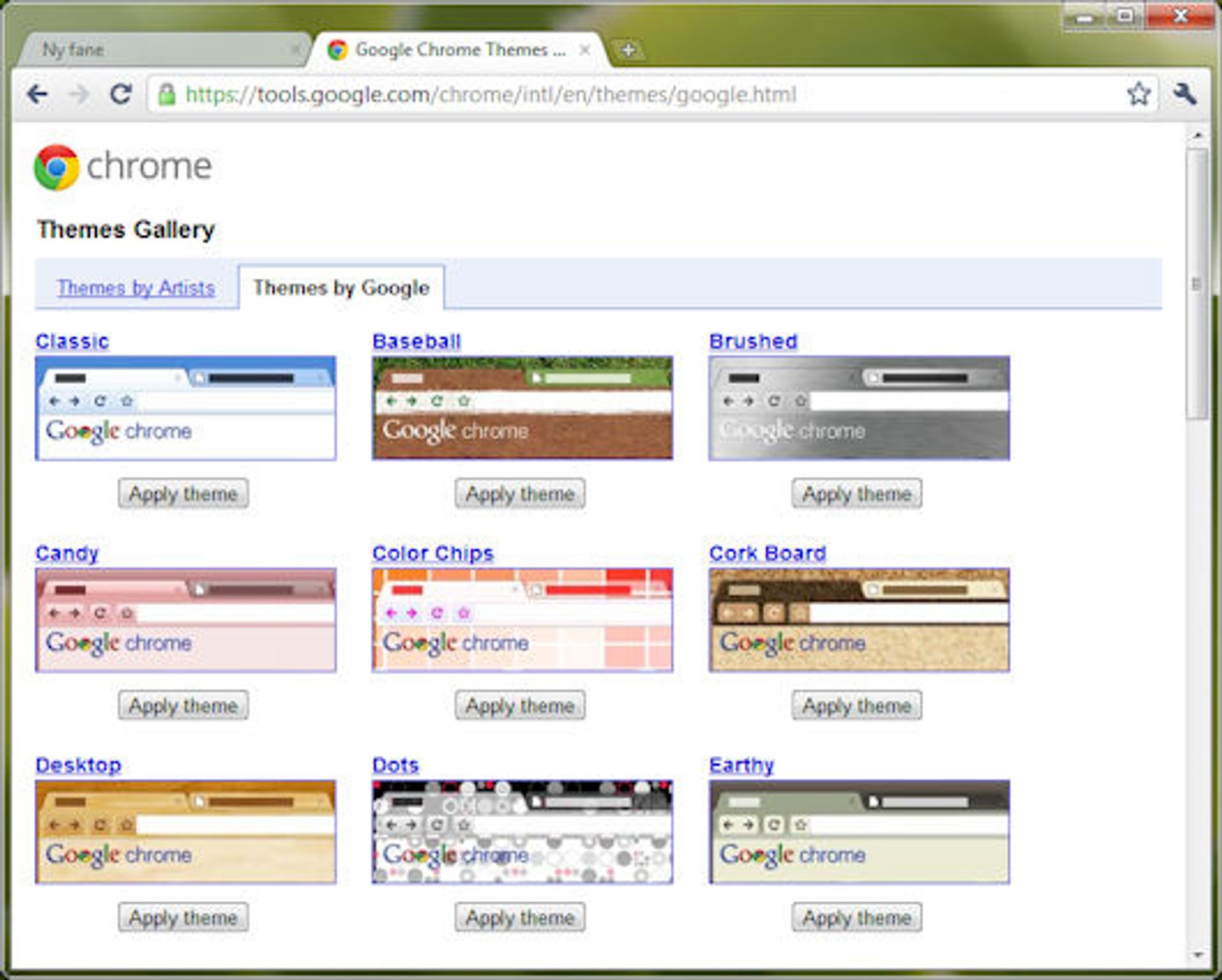Viewport: 1222px width, 980px height.
Task: Click the Brushed theme preview image
Action: point(859,408)
